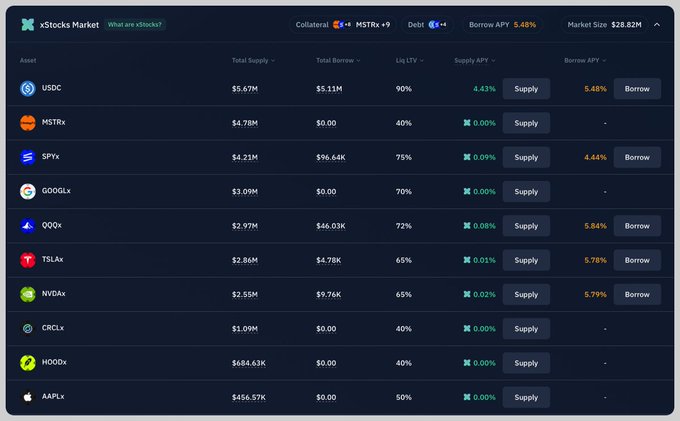Collapse the xStocks Market section chevron
Viewport: 680px width, 421px height.
[657, 25]
